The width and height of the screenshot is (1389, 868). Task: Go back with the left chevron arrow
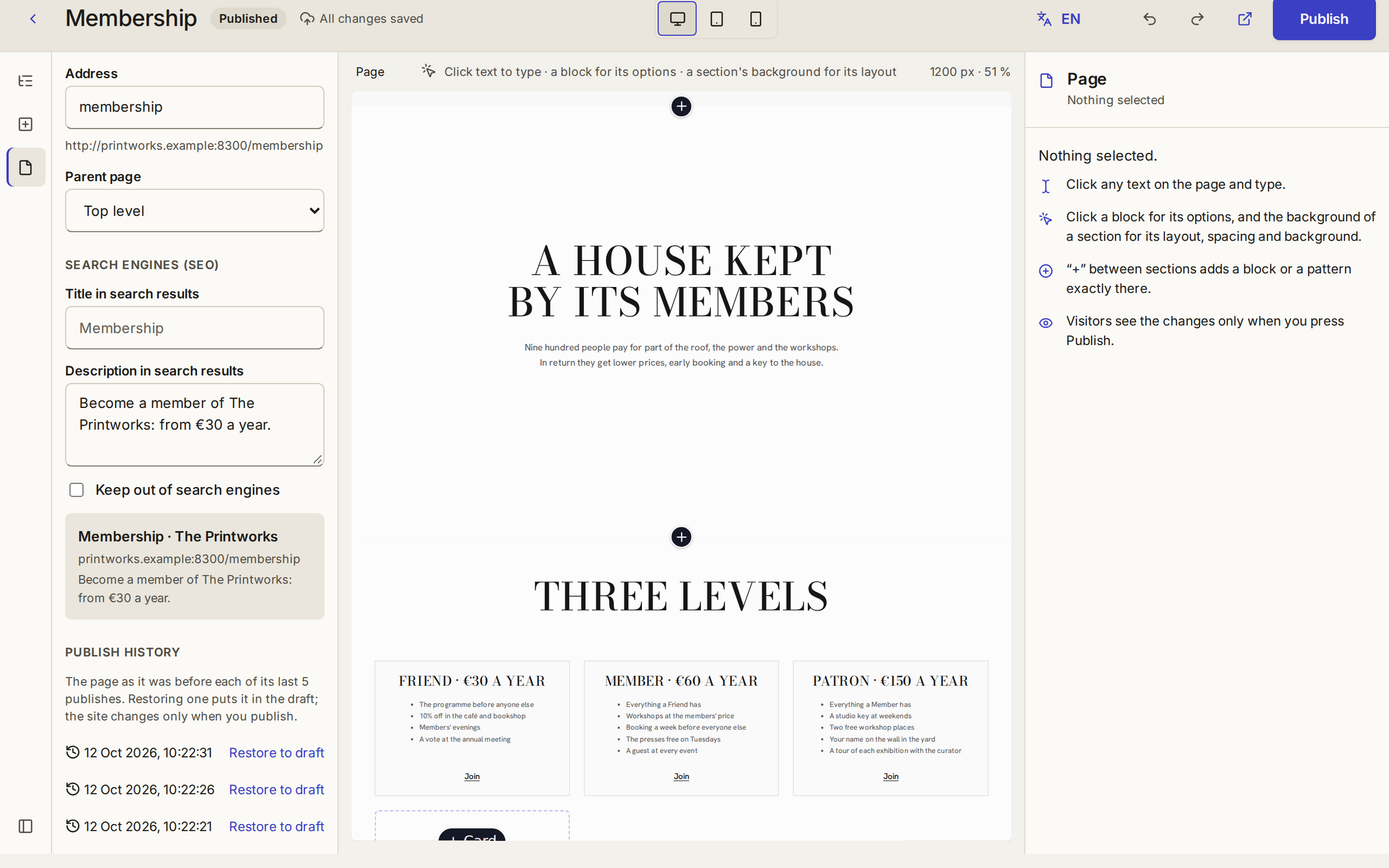[33, 19]
